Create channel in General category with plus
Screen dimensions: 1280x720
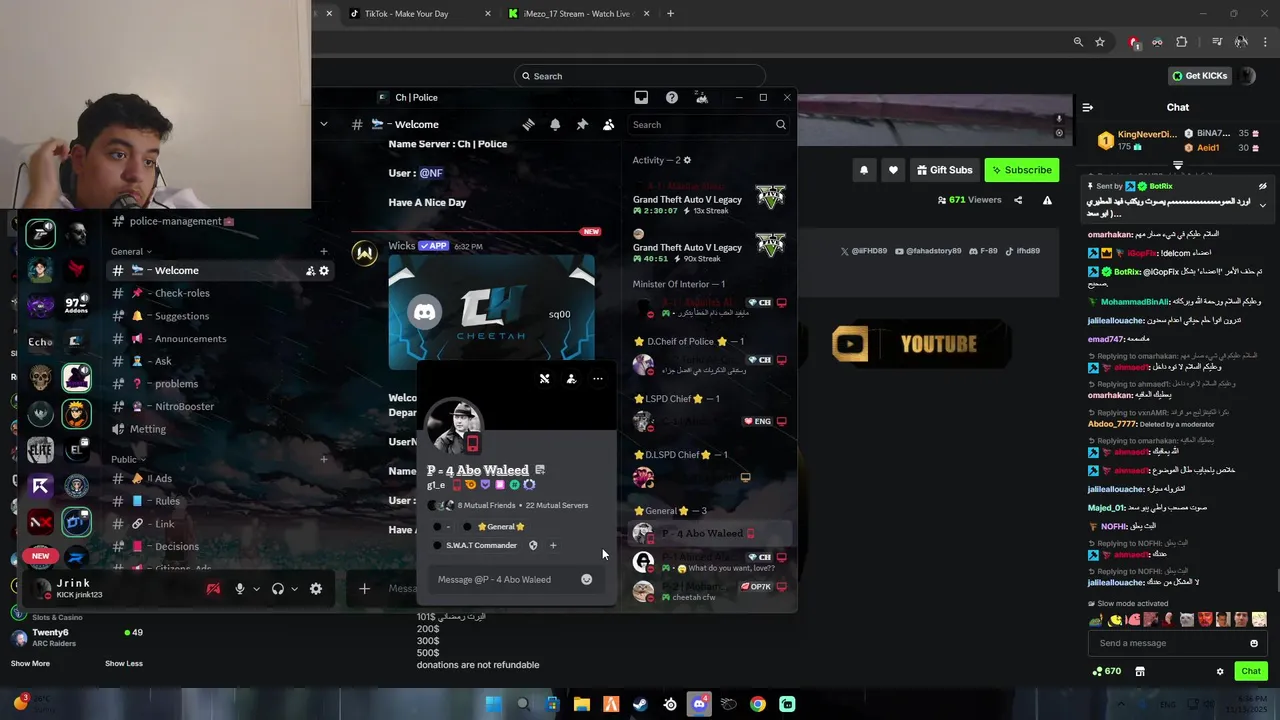point(323,251)
